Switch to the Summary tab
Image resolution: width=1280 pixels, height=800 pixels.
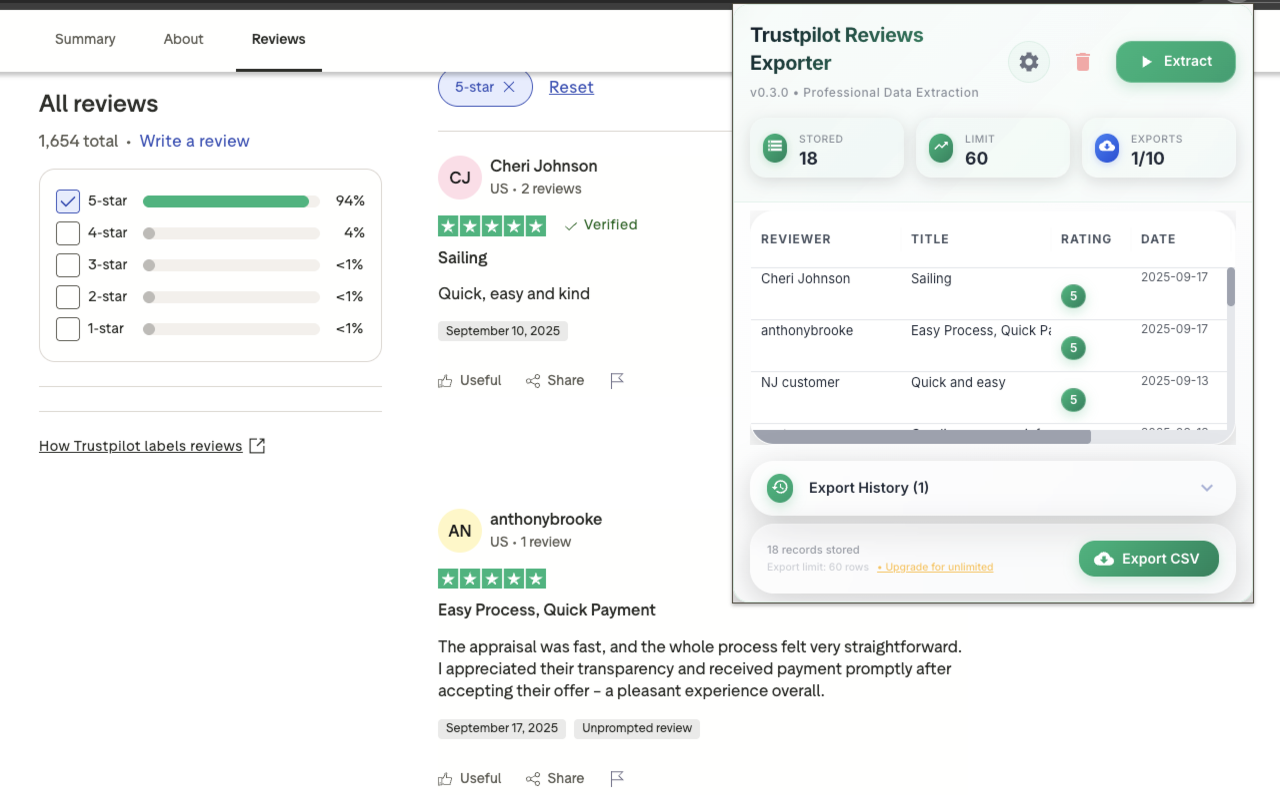85,39
